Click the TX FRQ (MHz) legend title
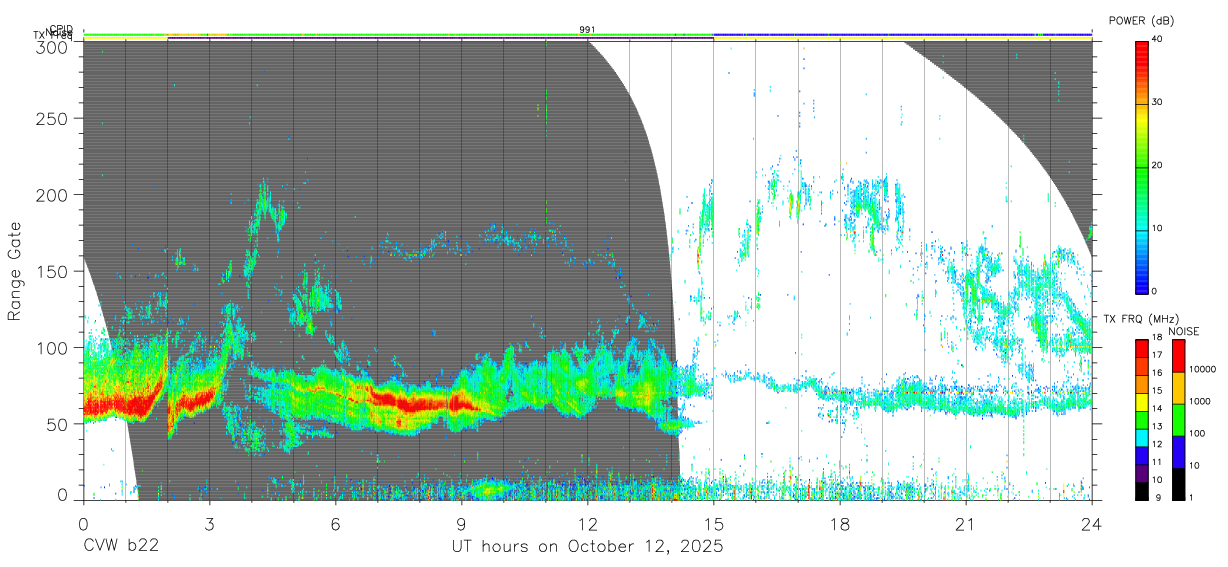Image resolution: width=1228 pixels, height=567 pixels. (1141, 319)
